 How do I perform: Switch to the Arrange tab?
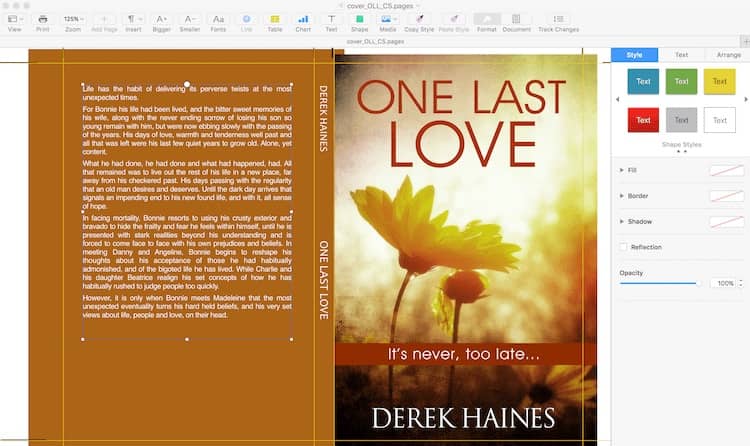[728, 55]
